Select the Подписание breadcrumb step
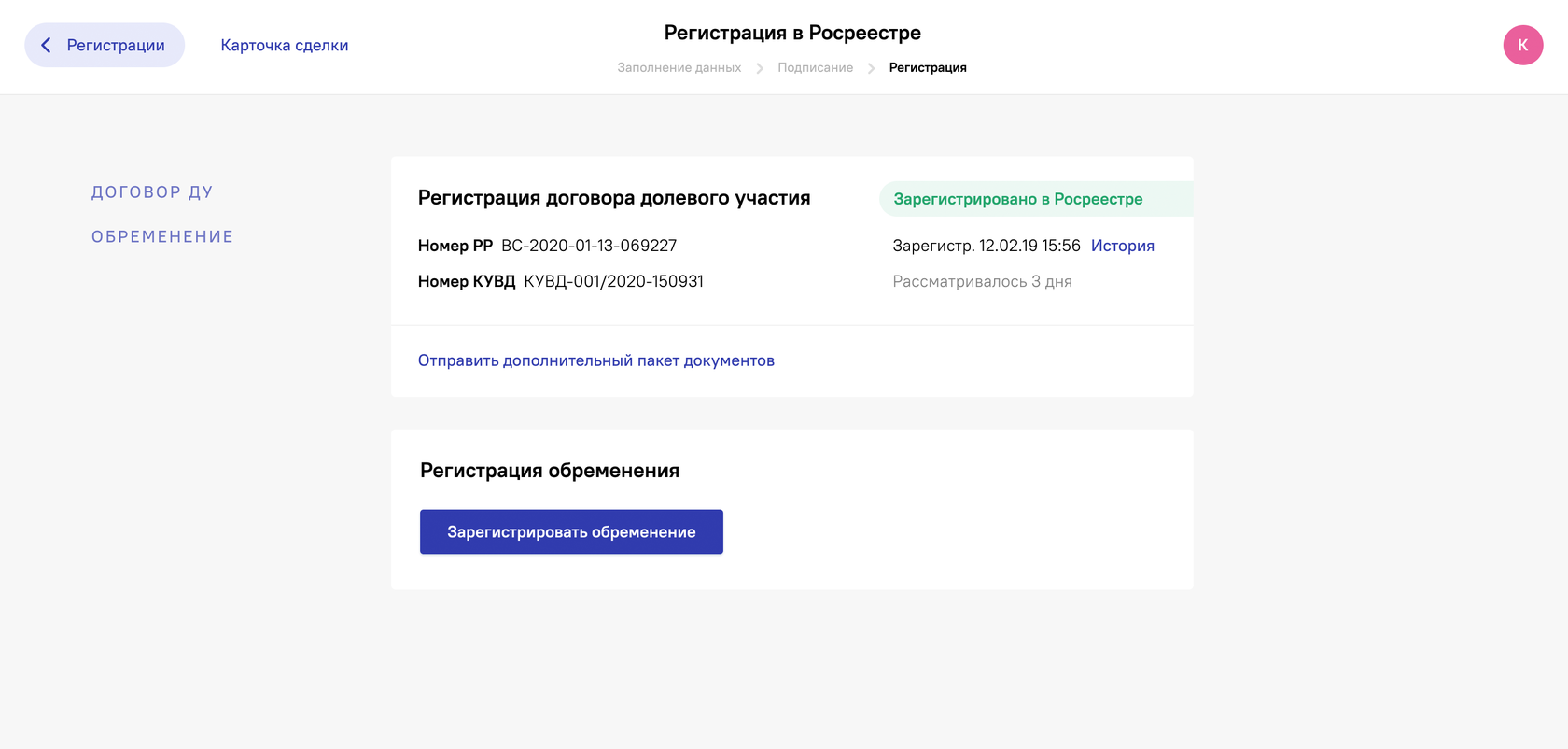The width and height of the screenshot is (1568, 749). (815, 67)
